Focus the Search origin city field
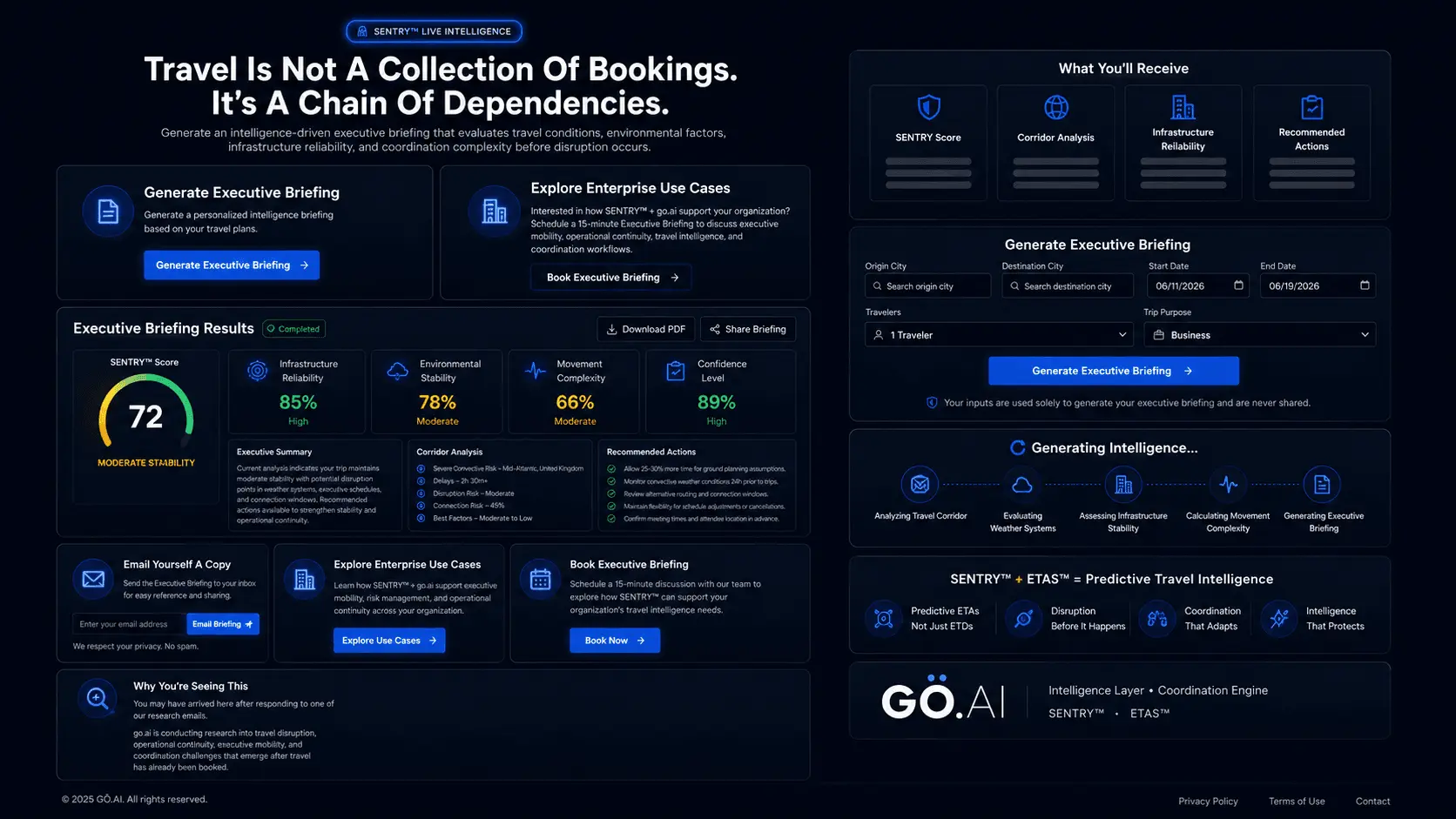Viewport: 1456px width, 819px height. (928, 286)
